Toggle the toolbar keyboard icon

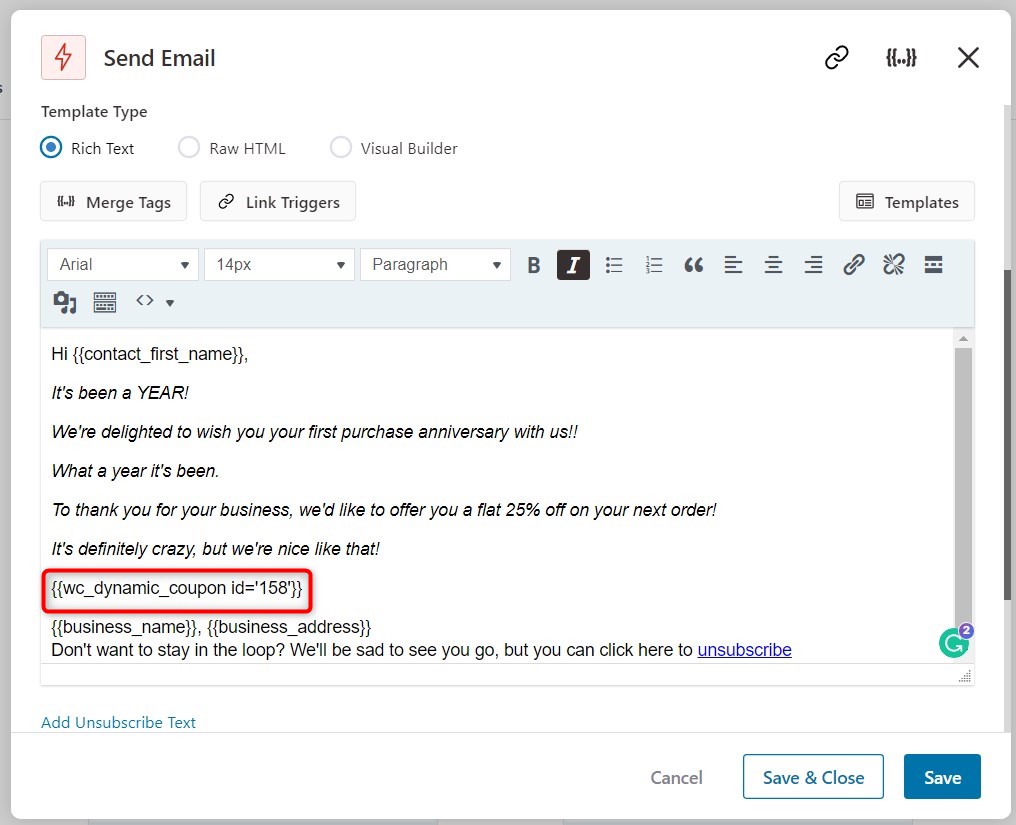104,302
